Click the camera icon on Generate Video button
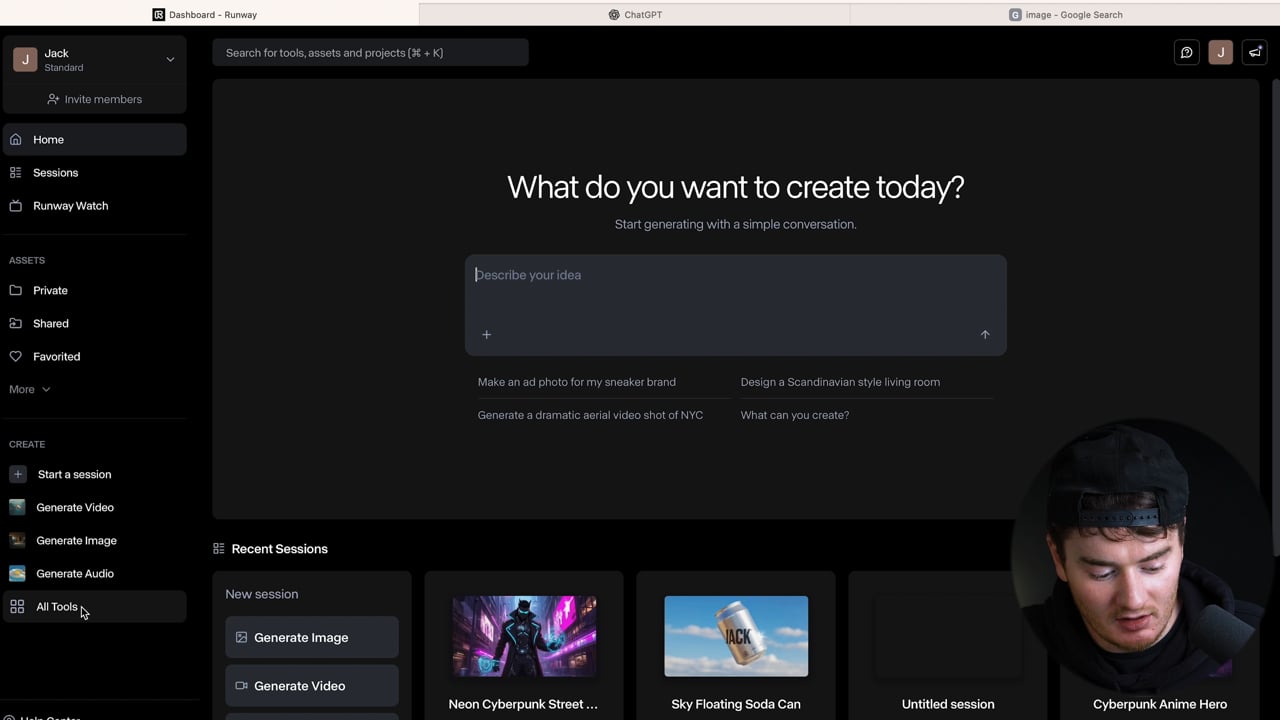The image size is (1280, 720). [x=241, y=686]
